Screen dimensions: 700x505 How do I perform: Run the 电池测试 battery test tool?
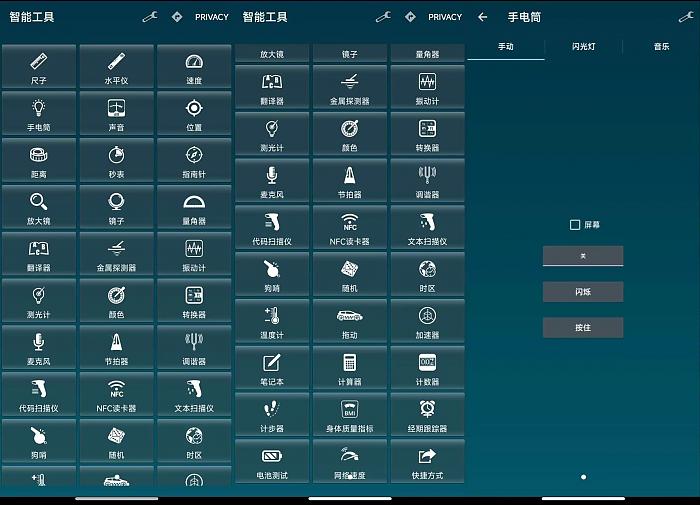click(x=272, y=462)
